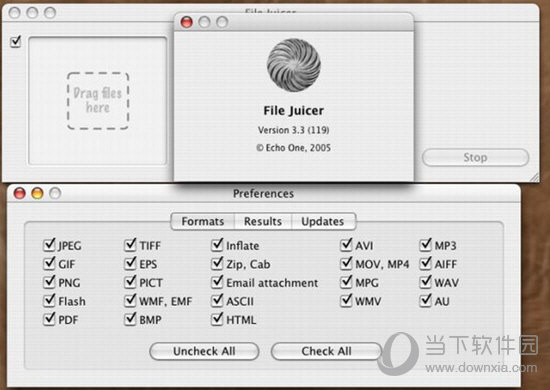550x390 pixels.
Task: Select the Formats tab
Action: 203,221
